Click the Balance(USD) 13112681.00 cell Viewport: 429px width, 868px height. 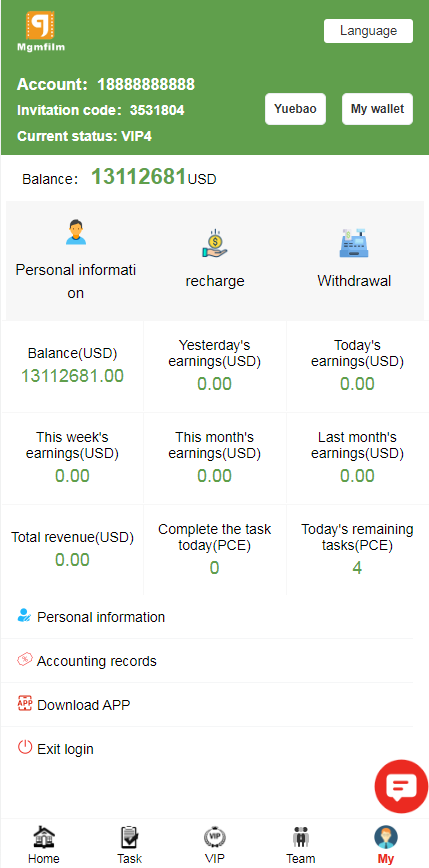point(72,366)
